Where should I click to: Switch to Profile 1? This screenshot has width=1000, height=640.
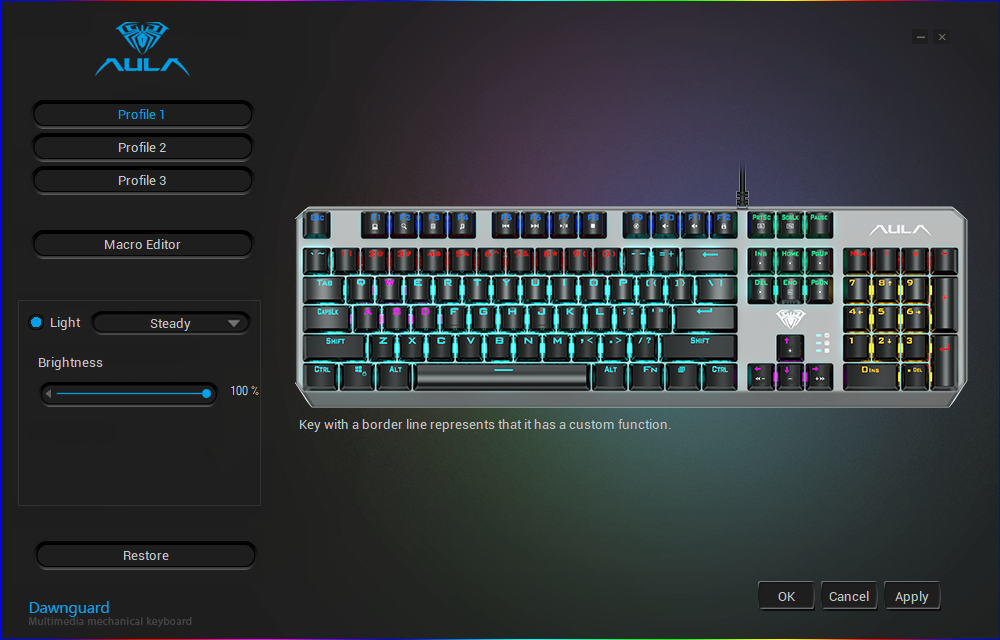[142, 115]
